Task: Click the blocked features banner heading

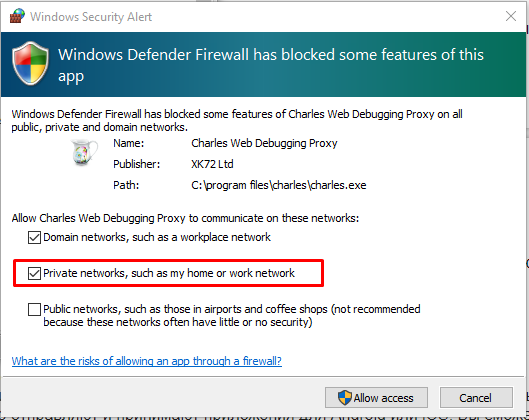Action: tap(271, 65)
